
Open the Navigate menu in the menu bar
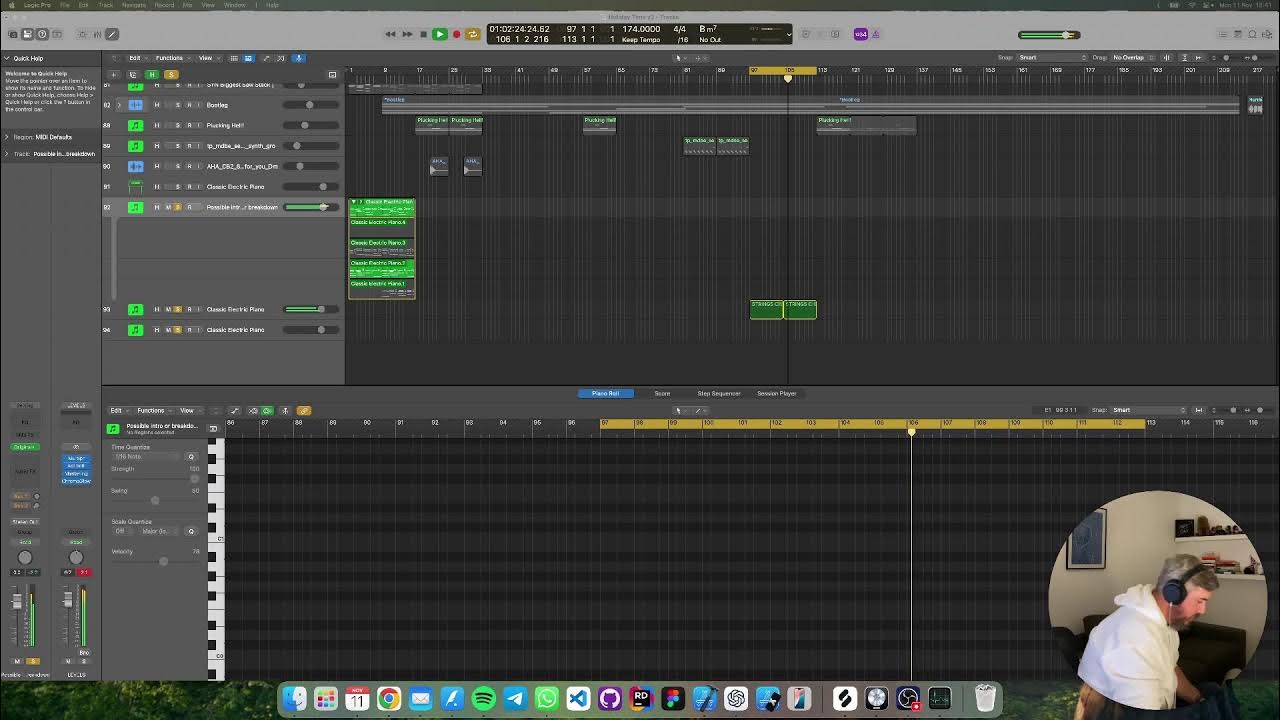(136, 5)
